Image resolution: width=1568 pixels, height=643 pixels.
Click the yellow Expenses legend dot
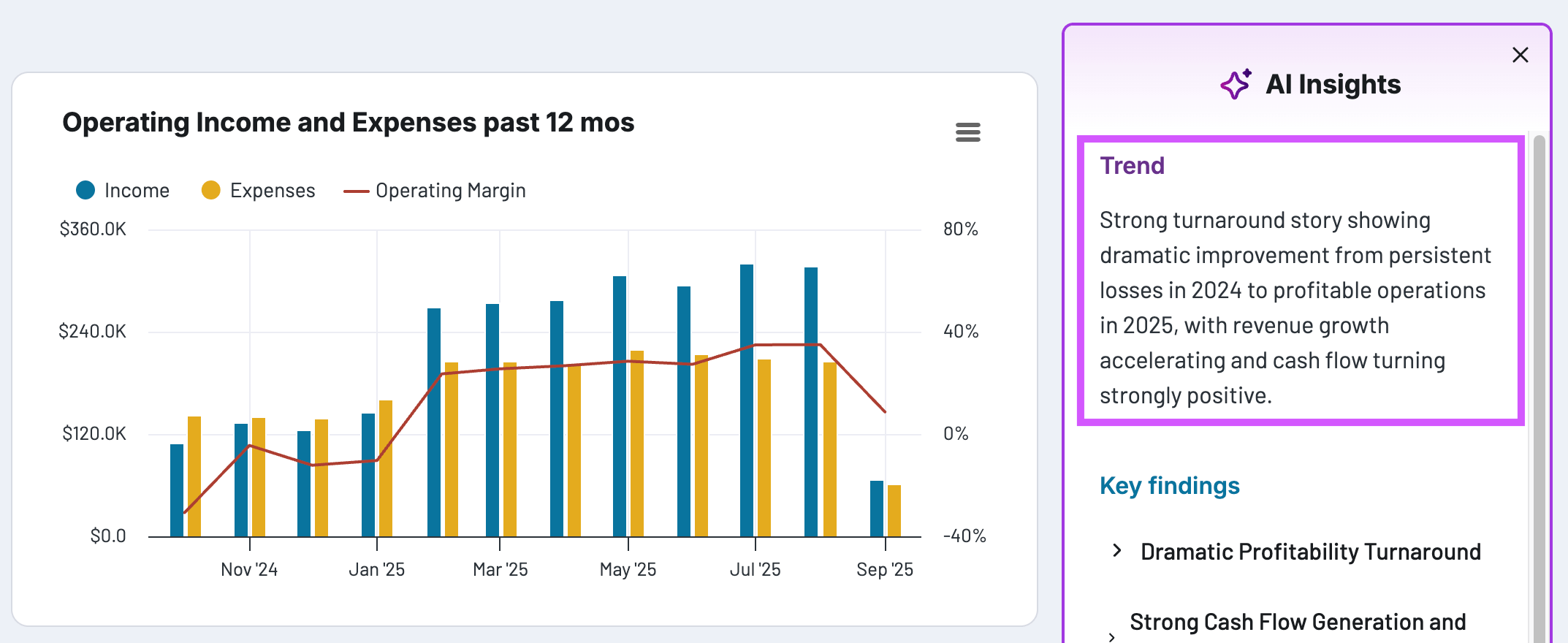coord(211,190)
